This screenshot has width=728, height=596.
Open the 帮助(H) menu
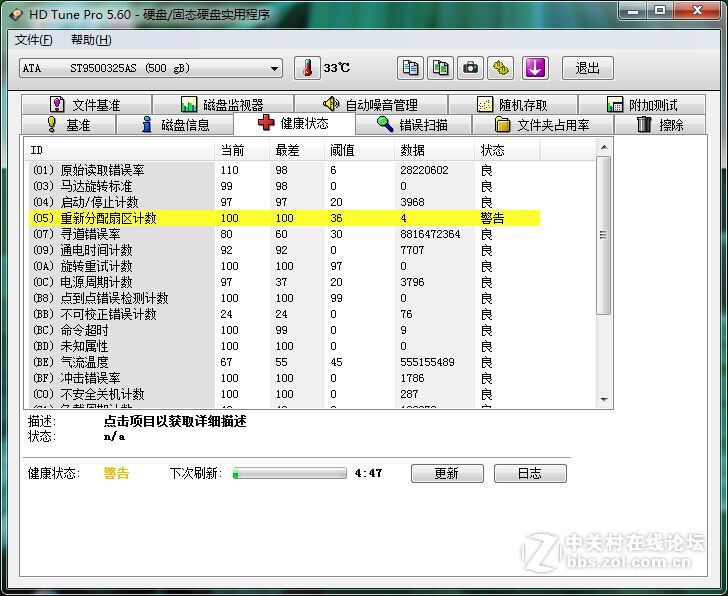tap(91, 40)
